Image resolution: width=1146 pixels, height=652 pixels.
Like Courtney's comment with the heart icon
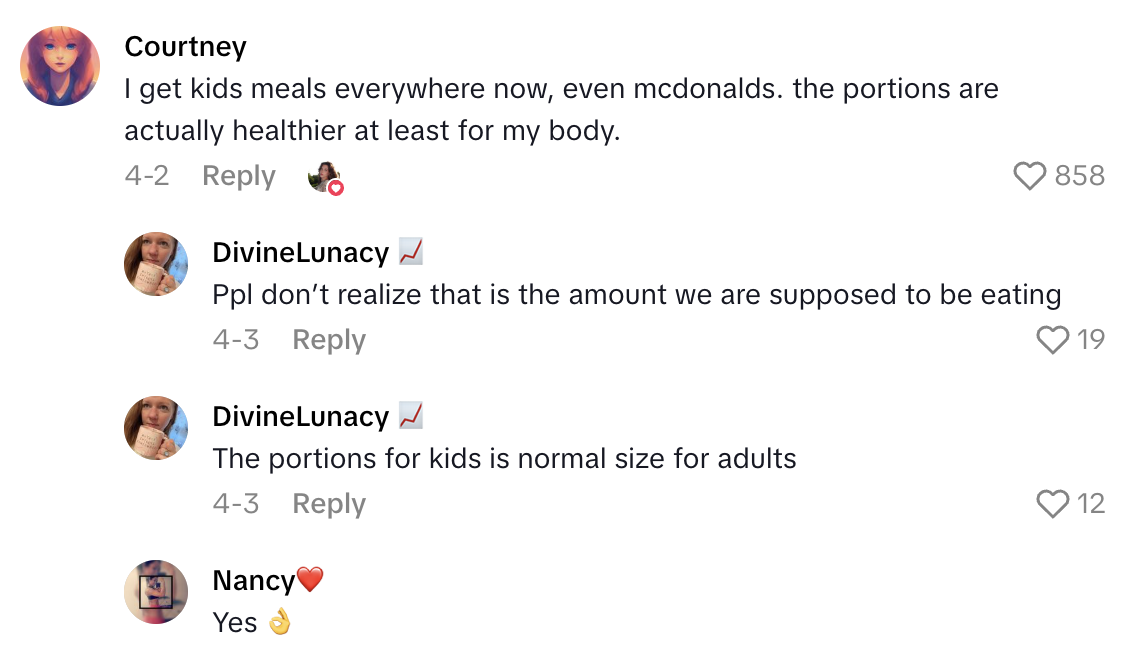[x=1031, y=175]
